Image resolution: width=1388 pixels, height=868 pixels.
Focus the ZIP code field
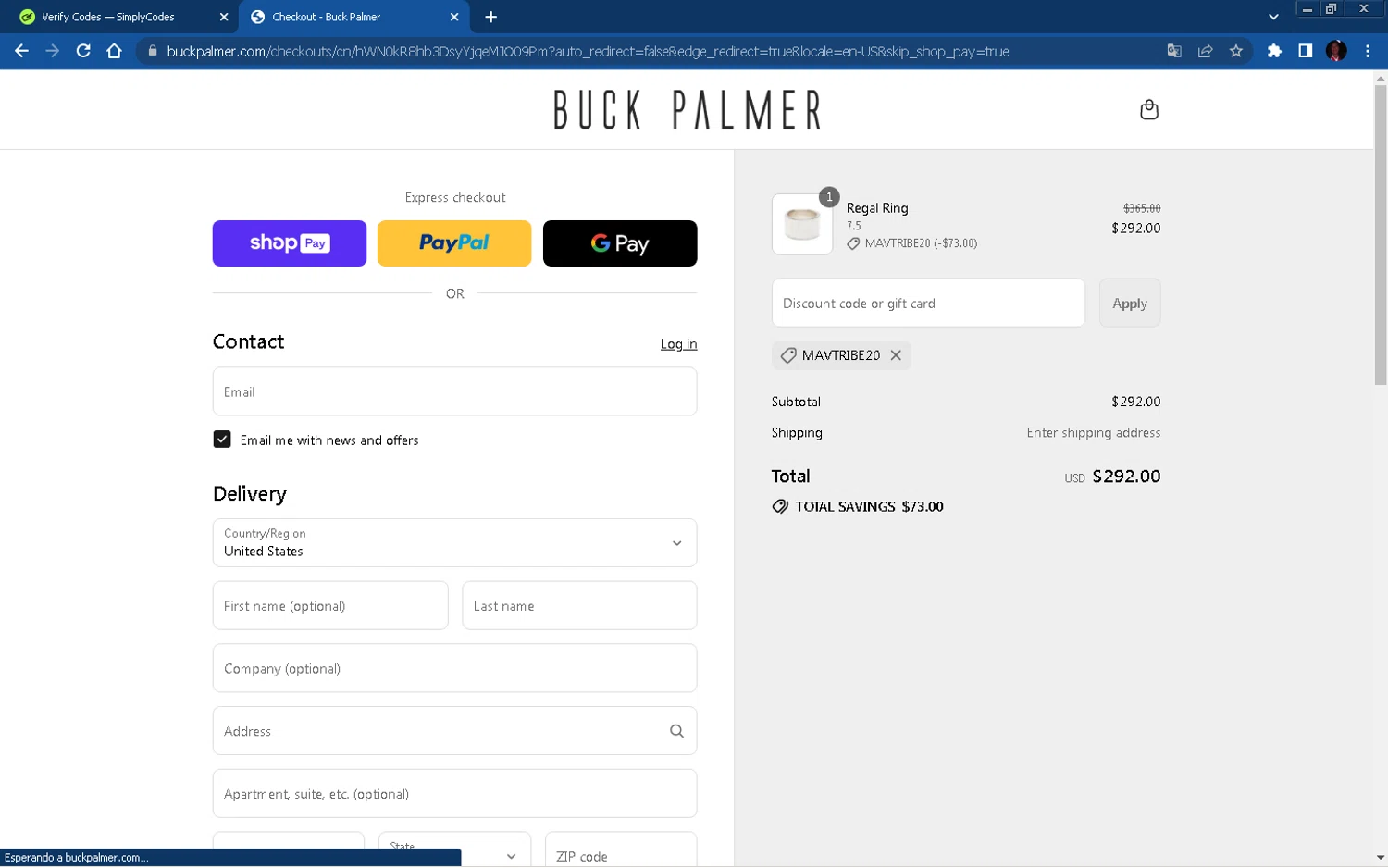tap(621, 849)
